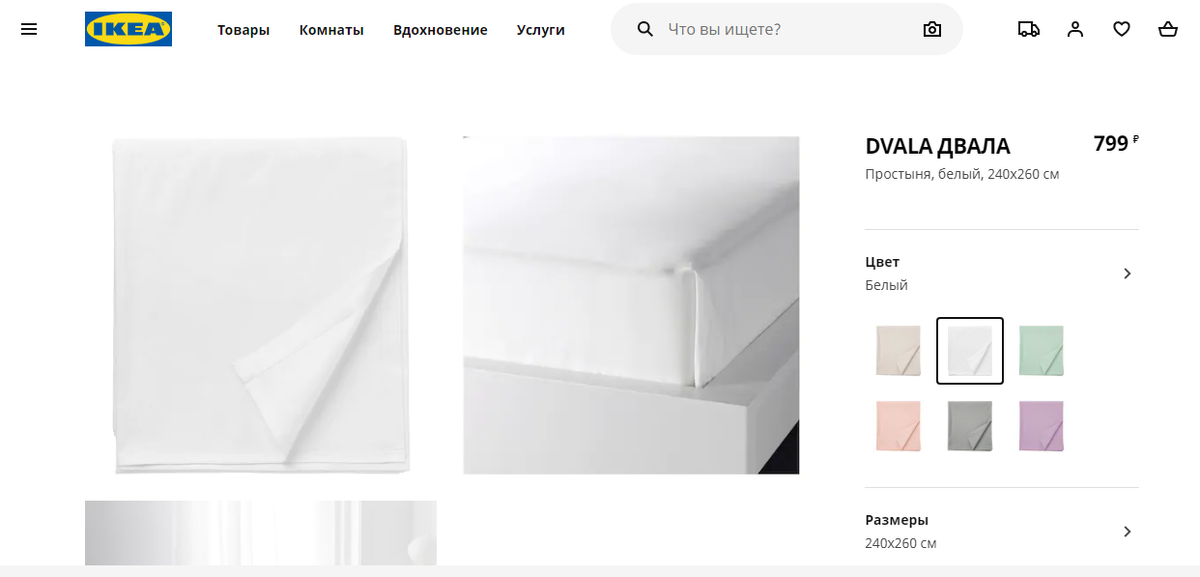The image size is (1200, 577).
Task: Open the hamburger menu
Action: click(x=29, y=29)
